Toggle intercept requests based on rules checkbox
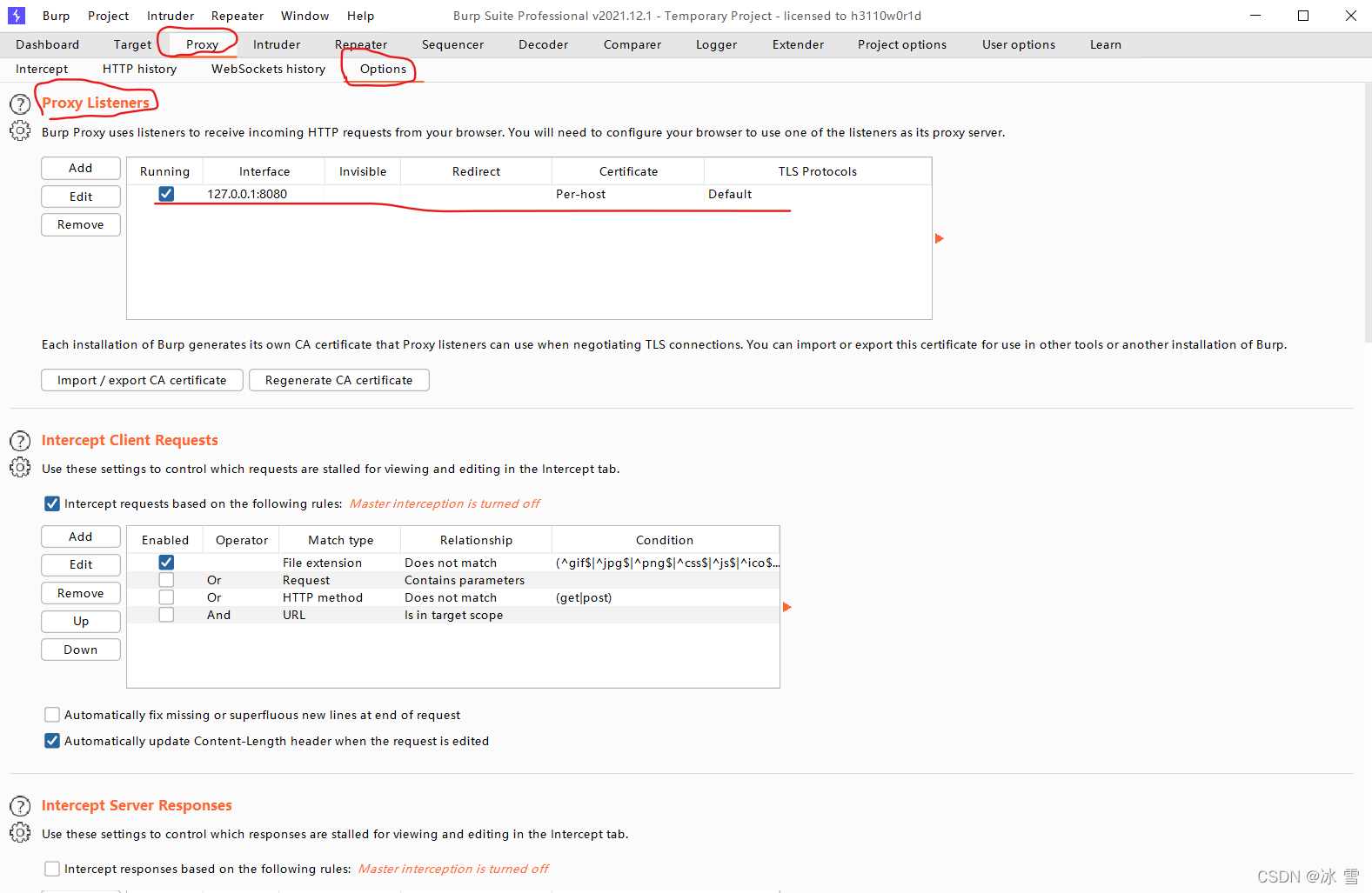 click(x=52, y=503)
